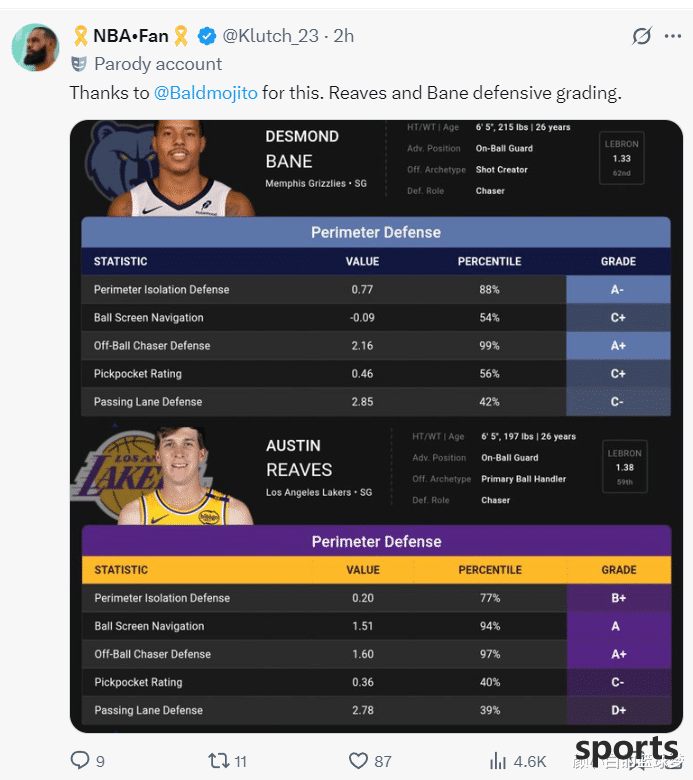Click the blue verified badge
This screenshot has height=780, width=693.
pos(206,36)
